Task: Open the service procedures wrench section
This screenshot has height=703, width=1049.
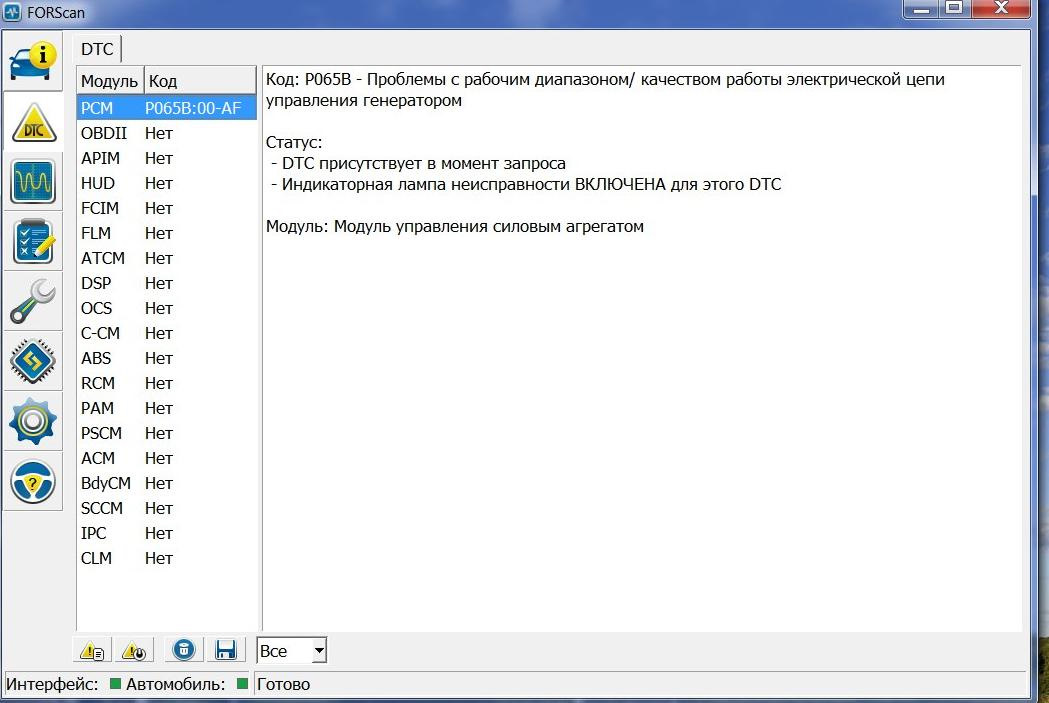Action: pos(33,302)
